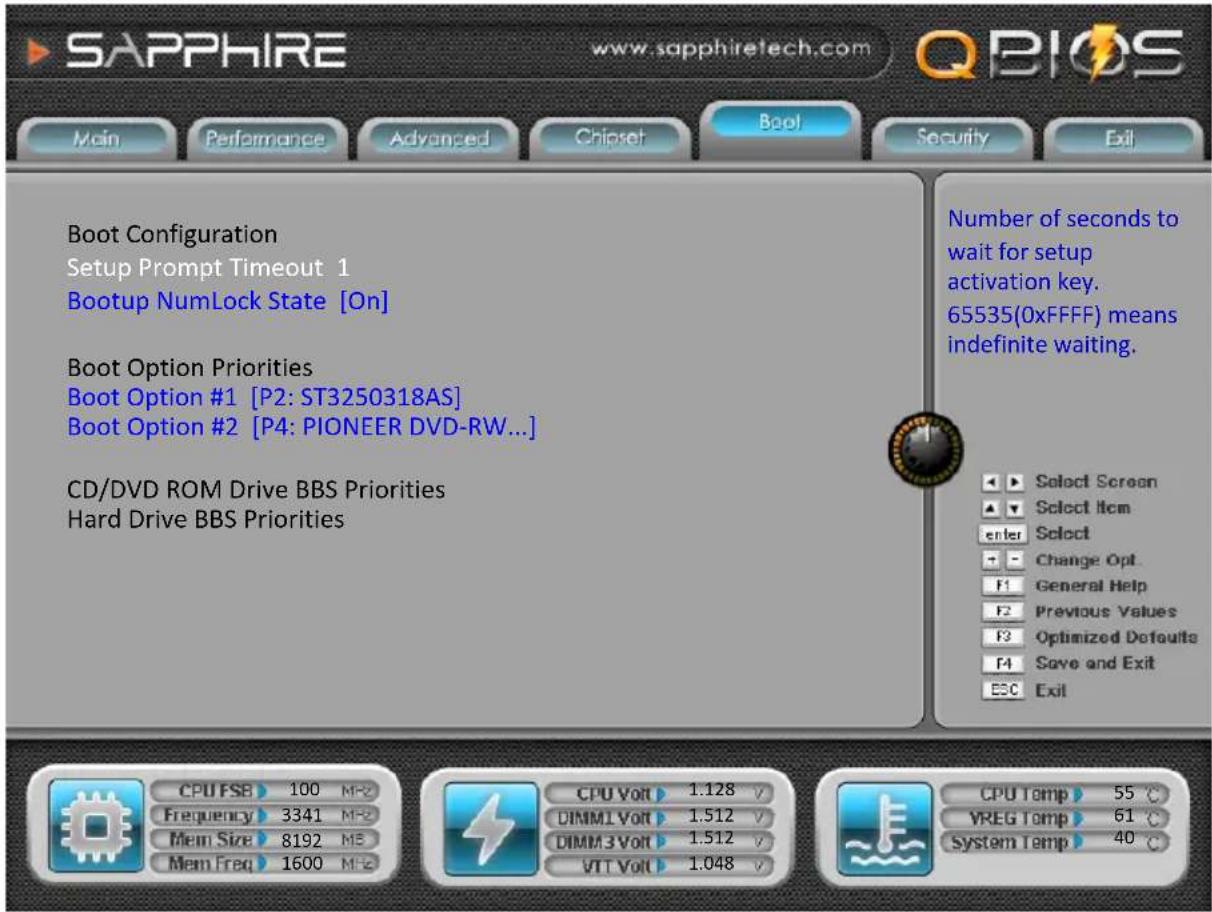Screen dimensions: 1212x912
Task: Click the CPU Volt 1.128 value
Action: tap(712, 791)
